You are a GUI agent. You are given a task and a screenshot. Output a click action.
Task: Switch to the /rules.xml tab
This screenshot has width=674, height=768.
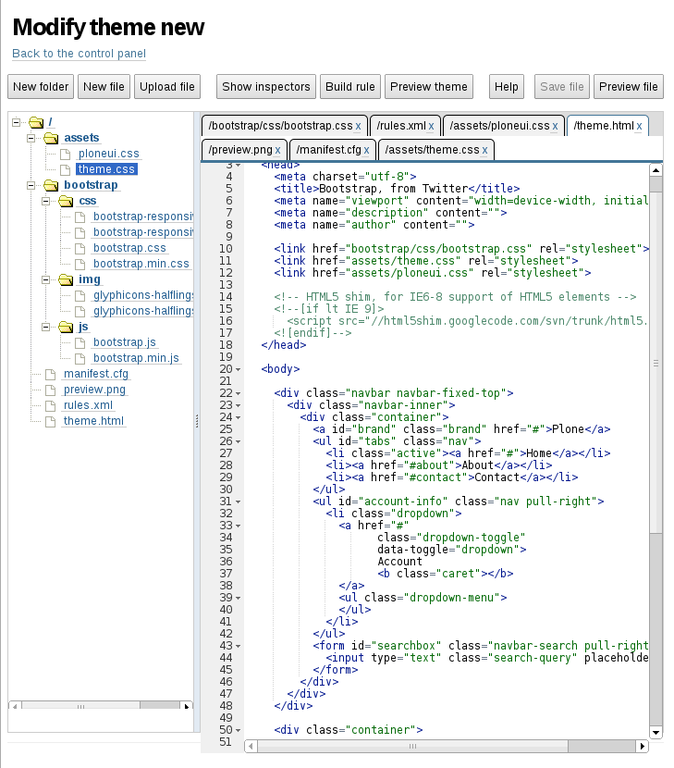tap(401, 126)
